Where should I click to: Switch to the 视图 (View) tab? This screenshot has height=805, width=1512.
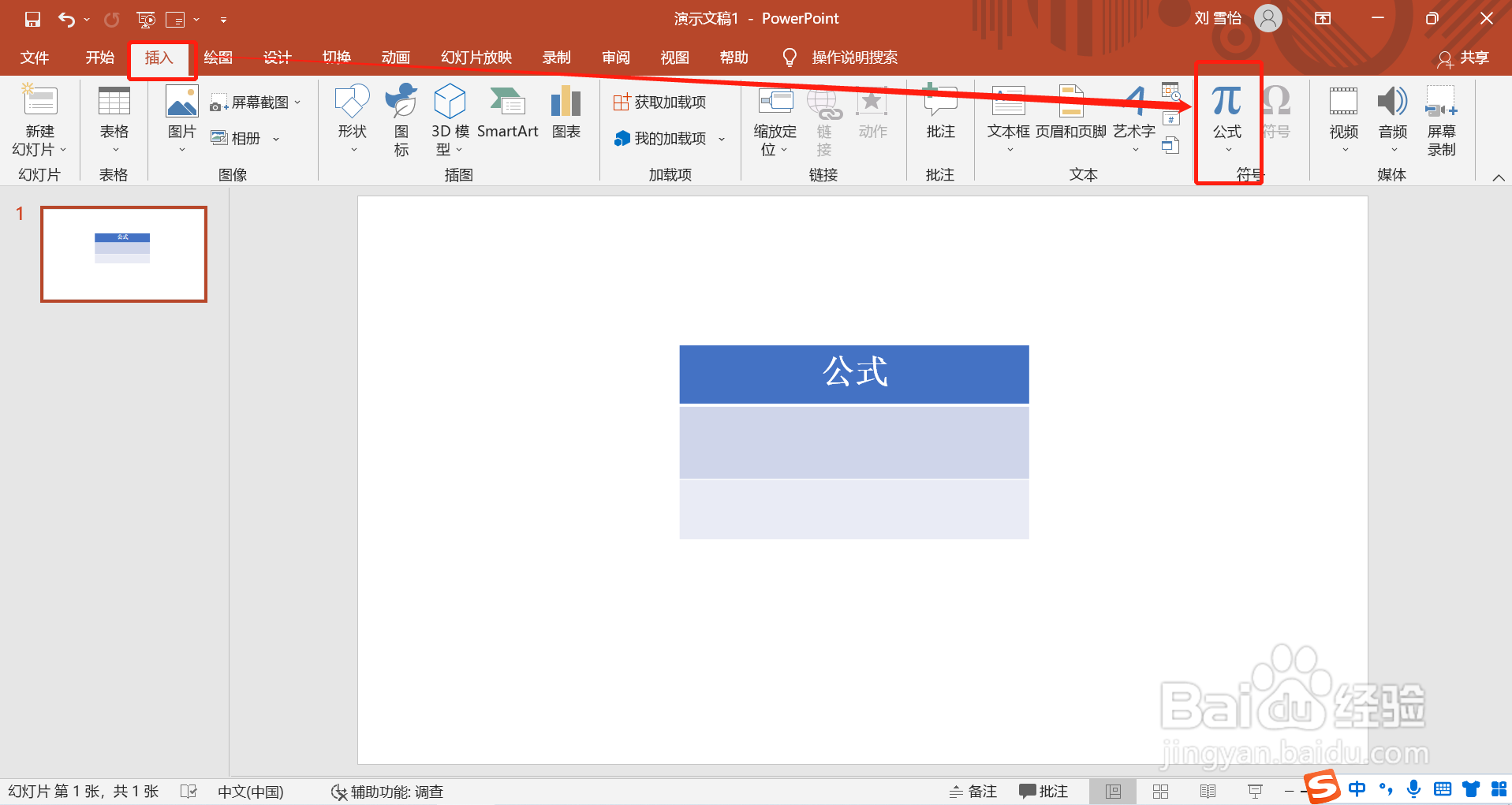pos(675,58)
